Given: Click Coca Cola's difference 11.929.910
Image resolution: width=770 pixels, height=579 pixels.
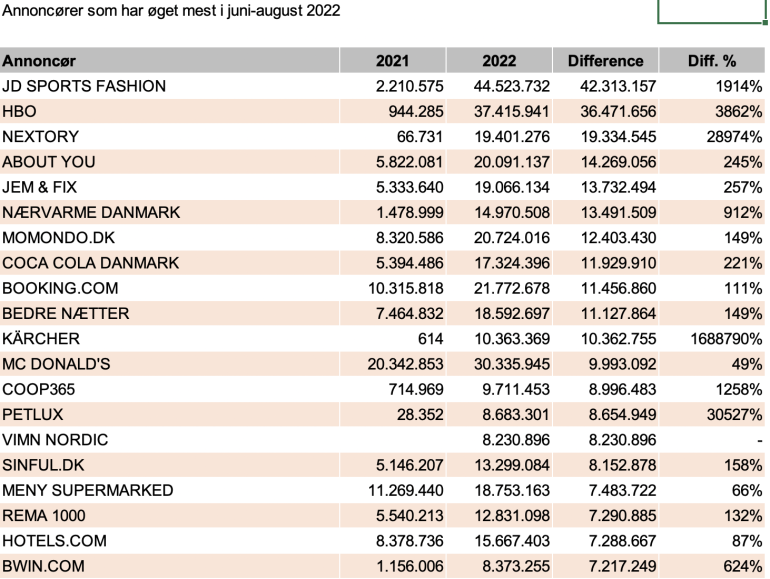Looking at the screenshot, I should click(x=618, y=263).
